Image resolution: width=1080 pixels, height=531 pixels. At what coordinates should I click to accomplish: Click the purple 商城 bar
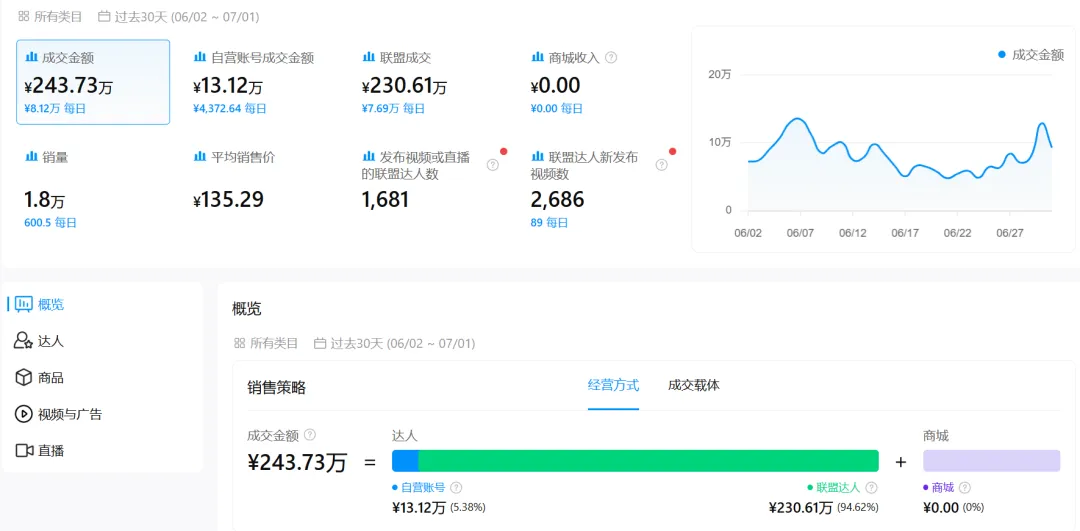[991, 461]
